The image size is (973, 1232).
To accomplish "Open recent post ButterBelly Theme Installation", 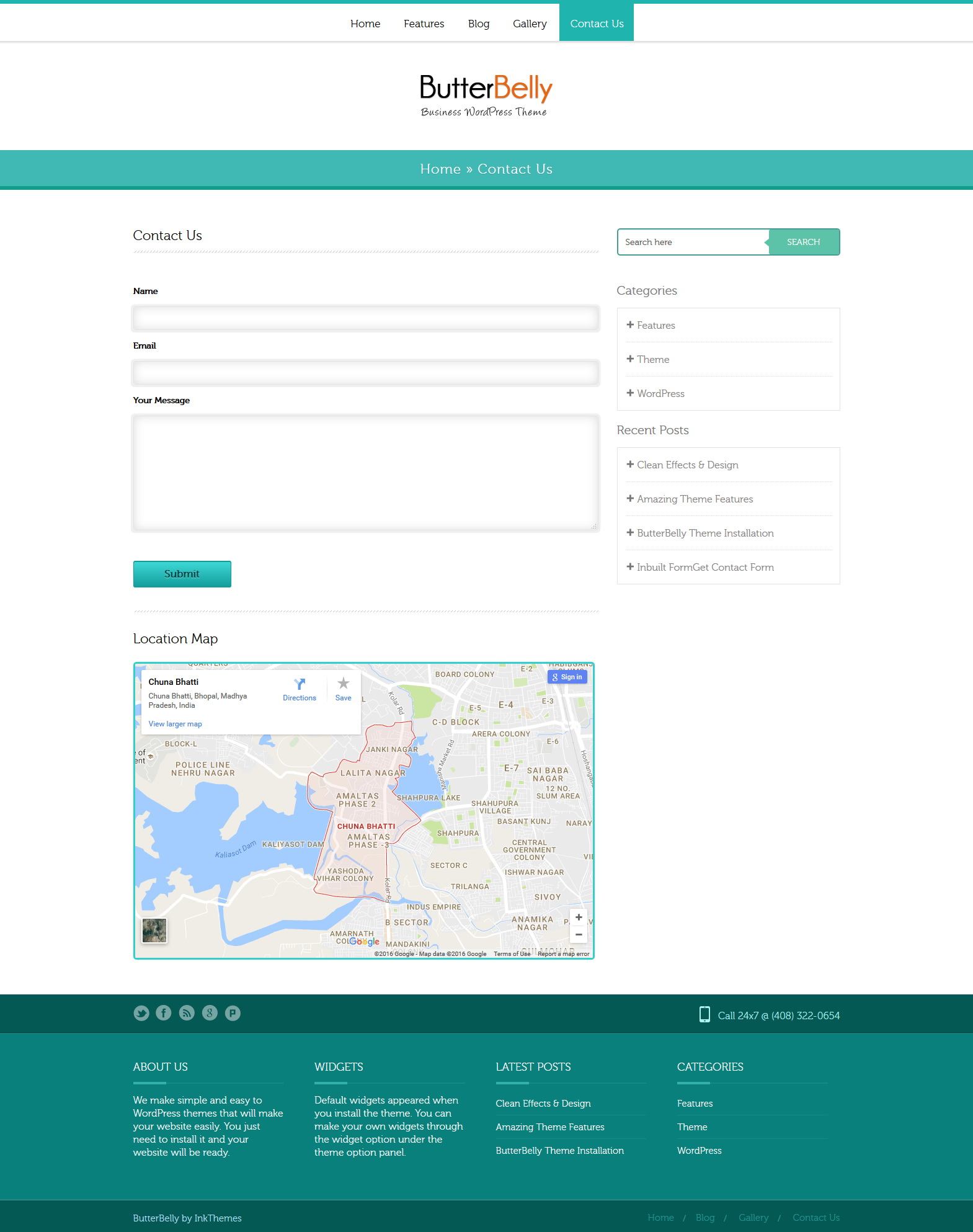I will point(705,533).
